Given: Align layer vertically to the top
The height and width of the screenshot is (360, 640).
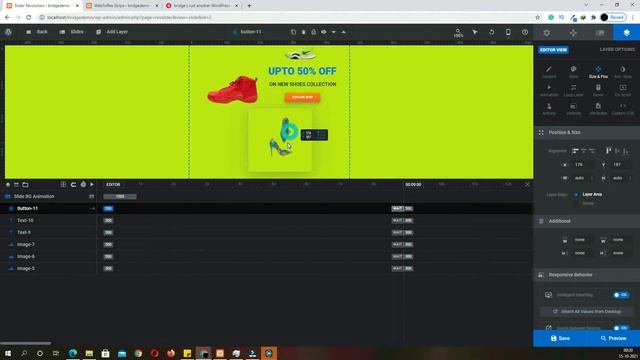Looking at the screenshot, I should 609,151.
